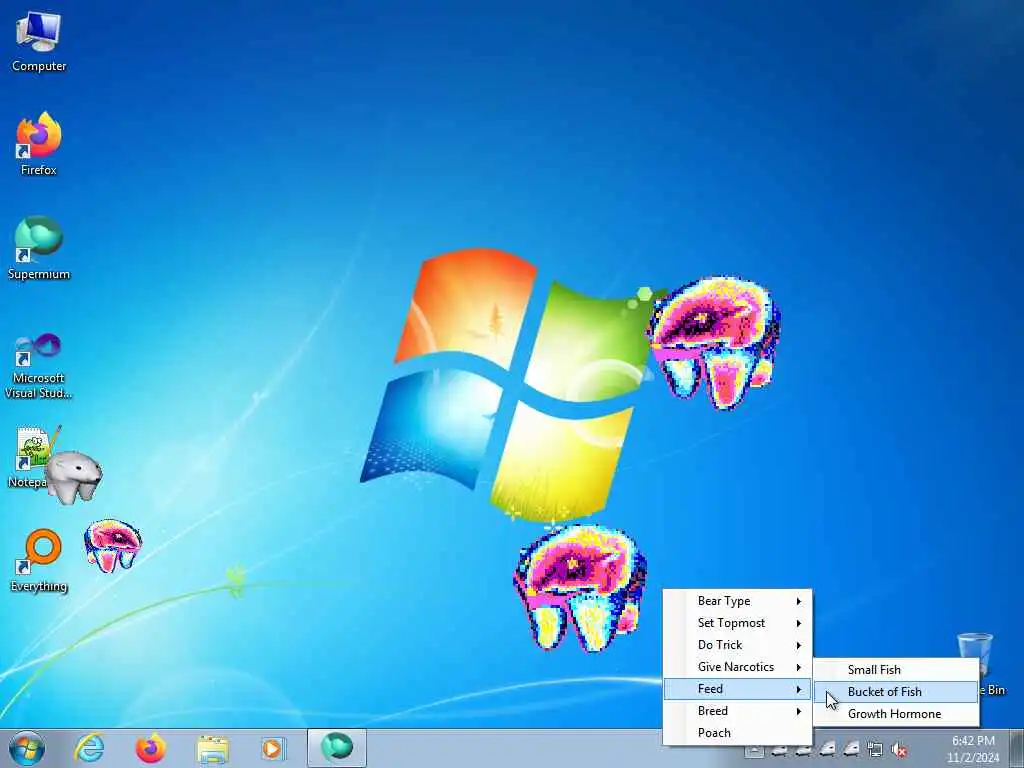Image resolution: width=1024 pixels, height=768 pixels.
Task: Launch Internet Explorer from the taskbar
Action: tap(89, 748)
